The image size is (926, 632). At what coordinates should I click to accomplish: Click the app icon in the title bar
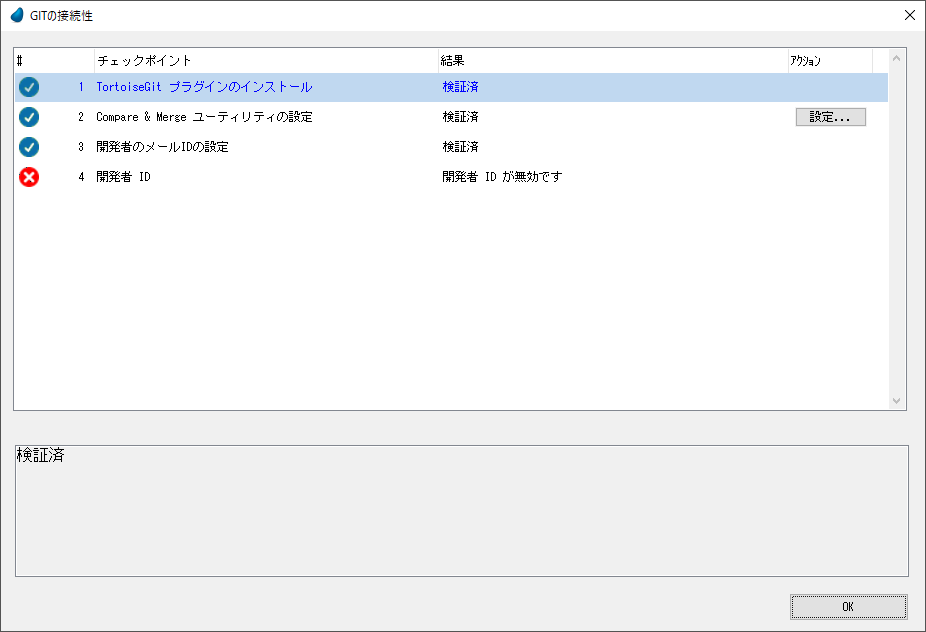coord(16,15)
